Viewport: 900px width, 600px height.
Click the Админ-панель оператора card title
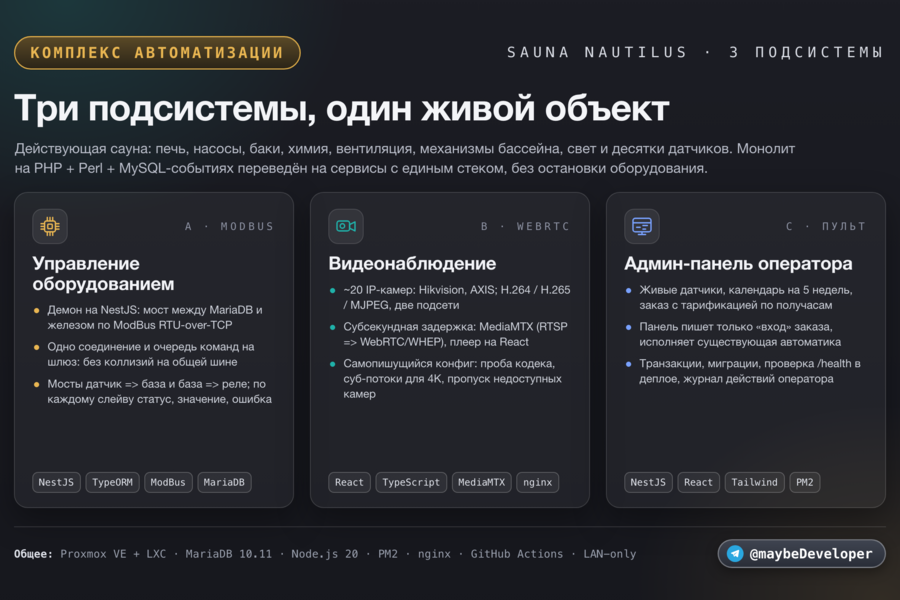738,264
